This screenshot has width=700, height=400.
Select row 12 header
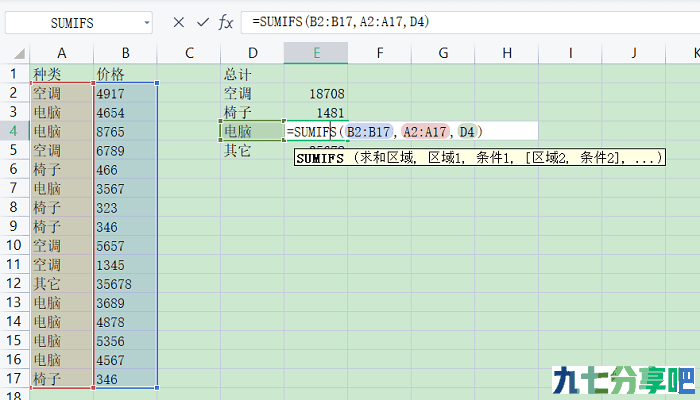14,283
